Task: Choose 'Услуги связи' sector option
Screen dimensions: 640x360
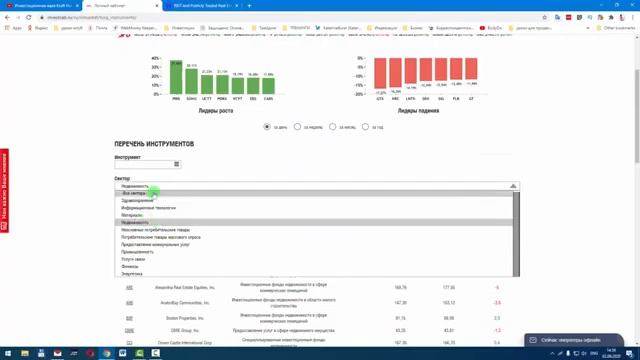Action: tap(313, 259)
